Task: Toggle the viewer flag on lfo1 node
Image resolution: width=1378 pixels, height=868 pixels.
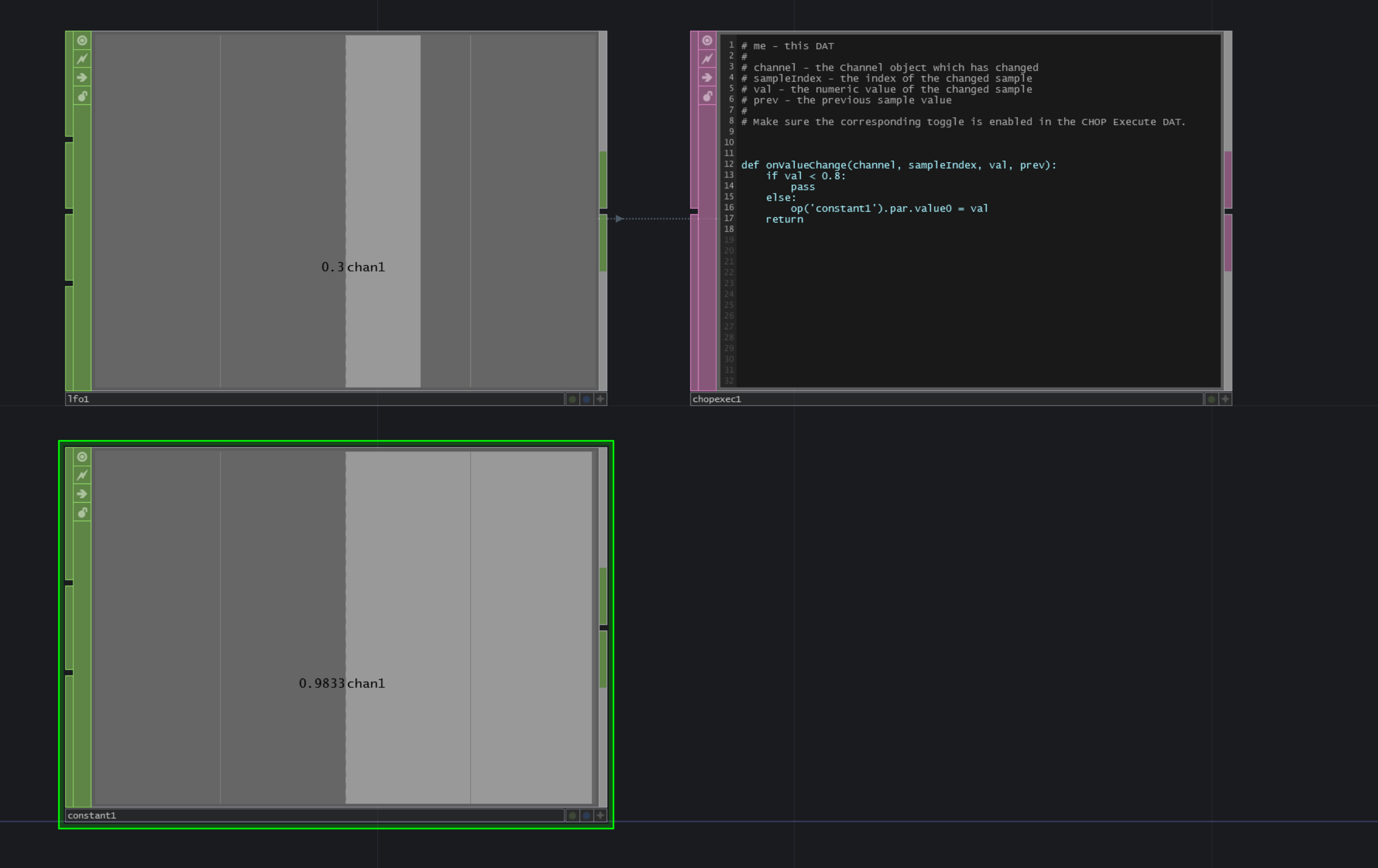Action: click(83, 41)
